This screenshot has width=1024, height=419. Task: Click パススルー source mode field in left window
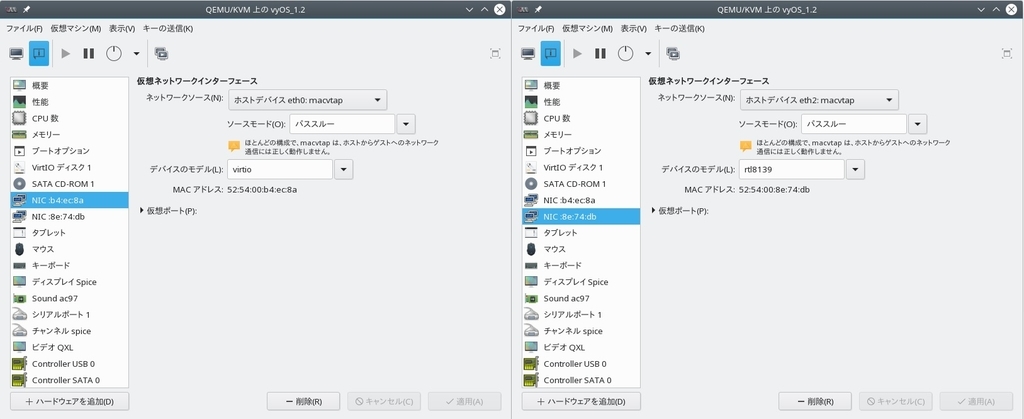point(342,123)
